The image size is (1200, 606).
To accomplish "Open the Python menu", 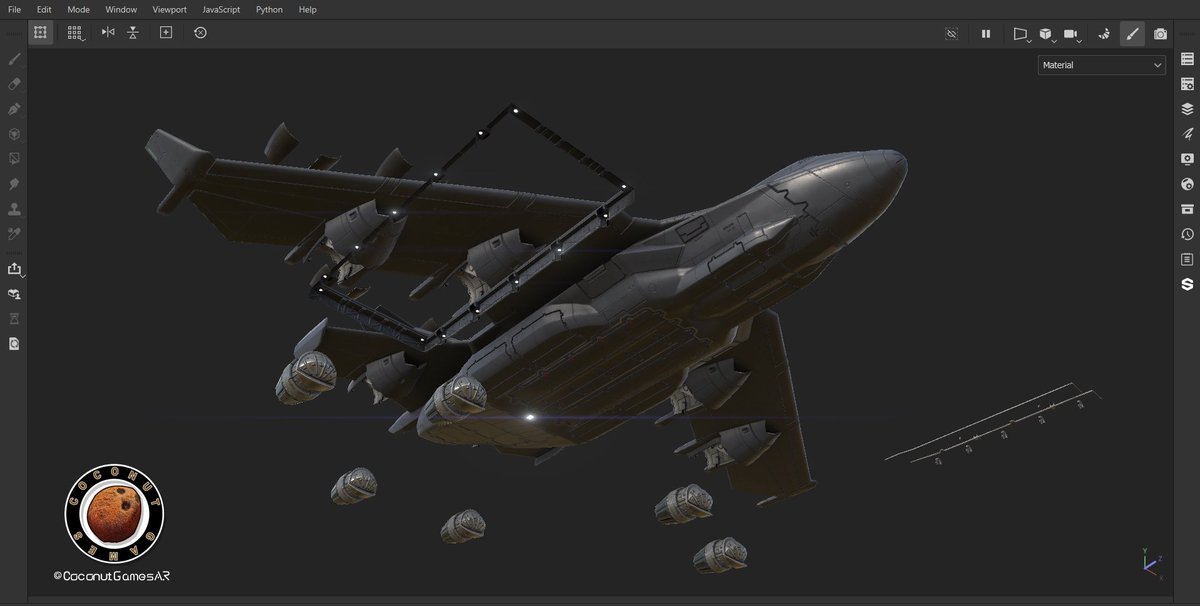I will point(269,9).
